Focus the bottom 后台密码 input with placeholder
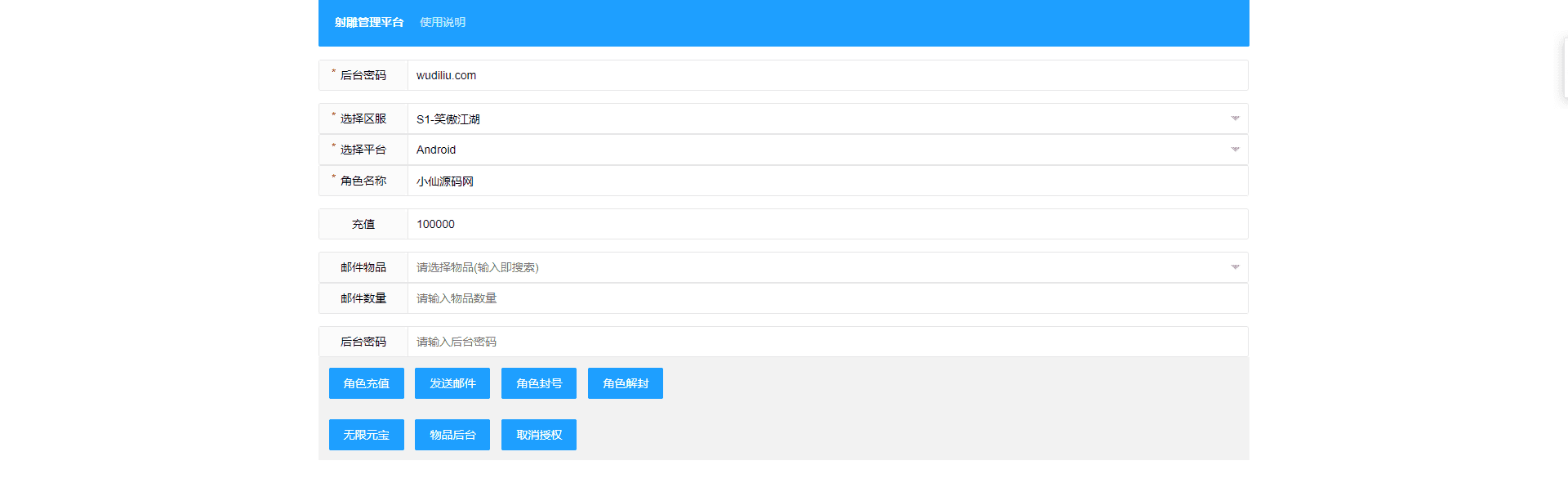1568x492 pixels. tap(828, 342)
